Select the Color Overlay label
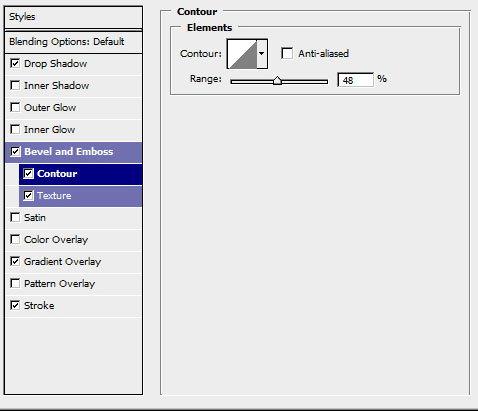 (56, 240)
